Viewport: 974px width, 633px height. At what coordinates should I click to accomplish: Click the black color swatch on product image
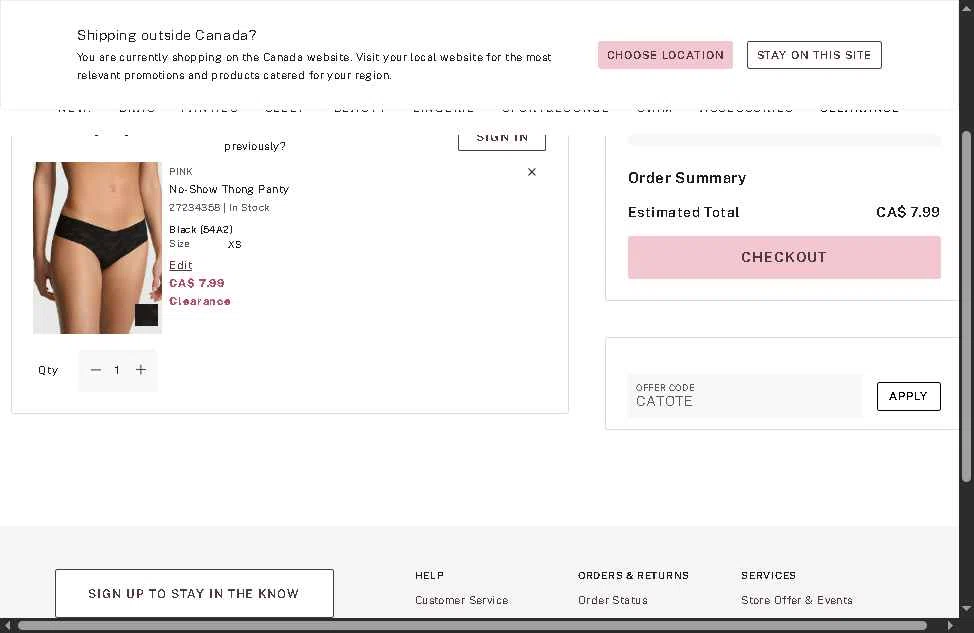(x=147, y=315)
